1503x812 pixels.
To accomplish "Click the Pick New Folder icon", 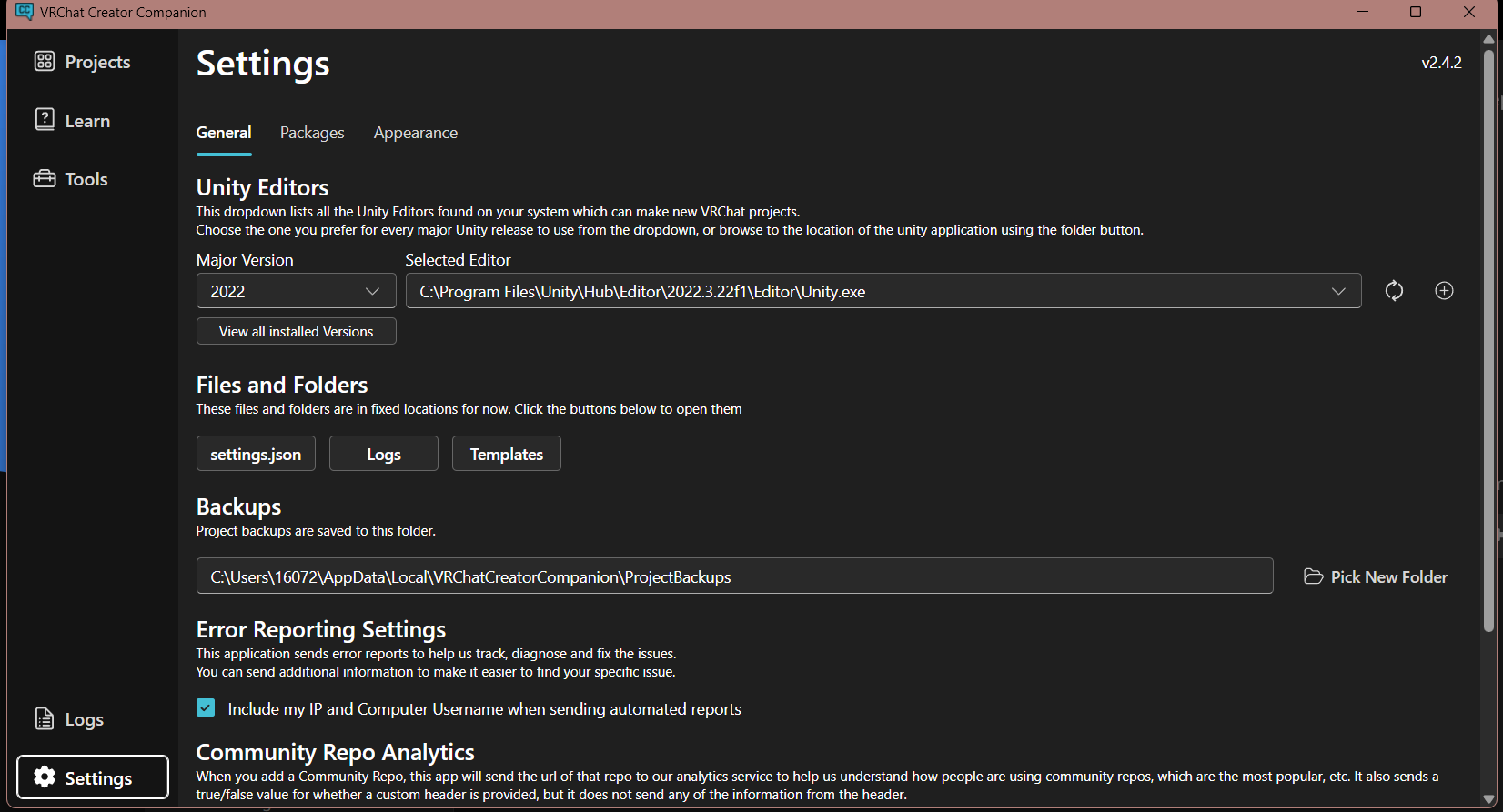I will click(1313, 577).
